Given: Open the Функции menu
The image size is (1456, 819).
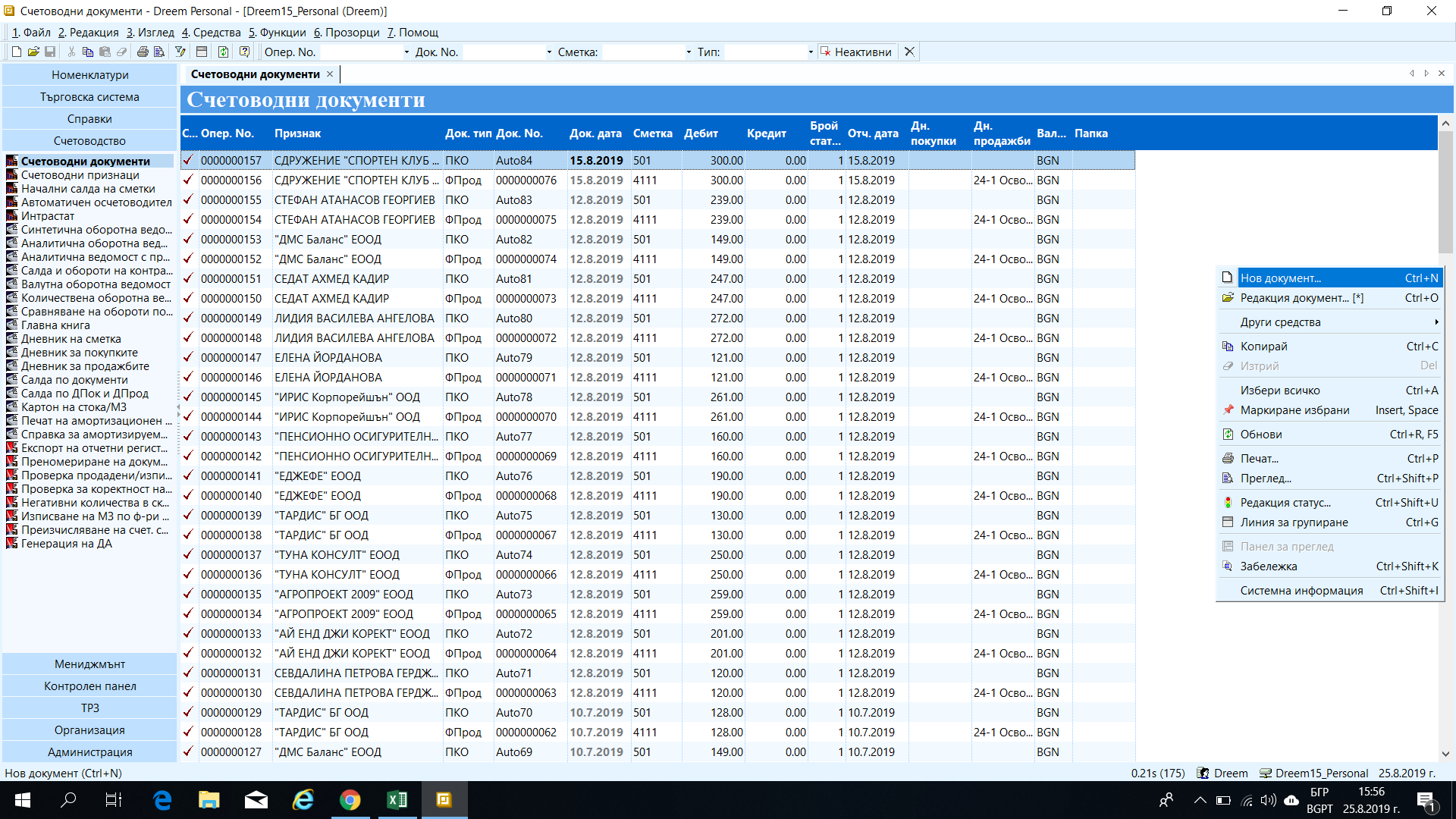Looking at the screenshot, I should pyautogui.click(x=277, y=33).
